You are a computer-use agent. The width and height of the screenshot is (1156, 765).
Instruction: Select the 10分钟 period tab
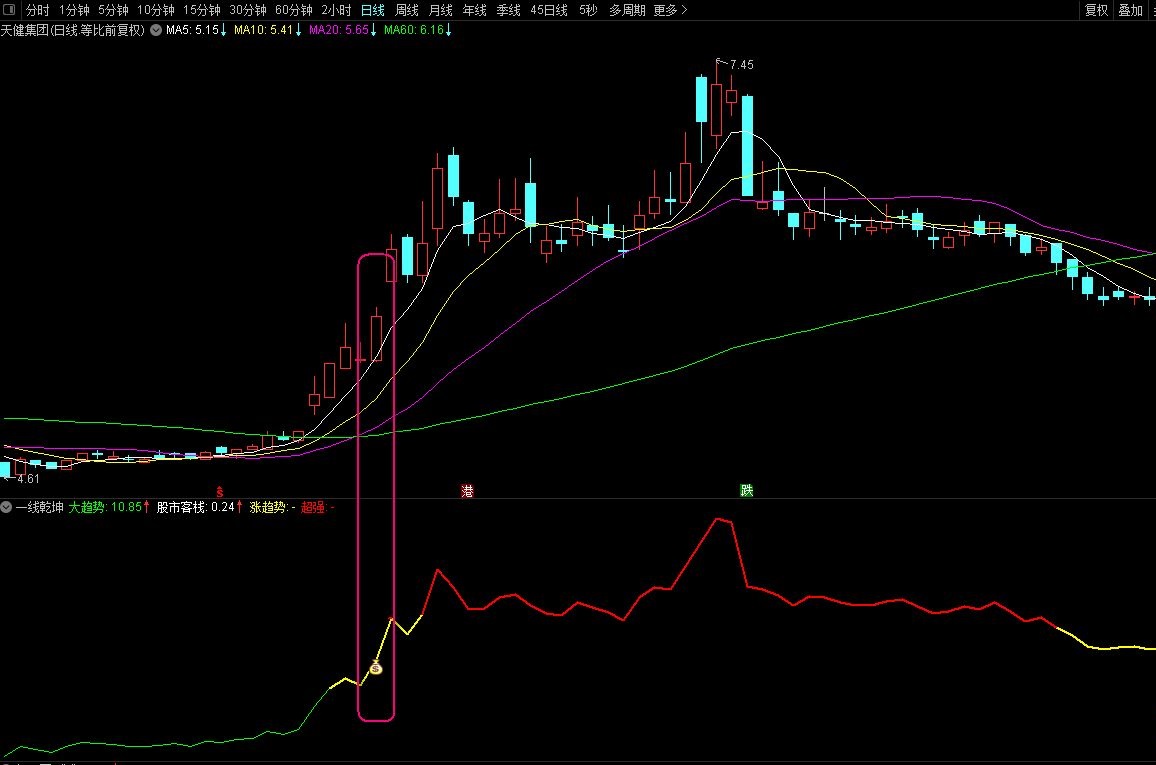156,10
